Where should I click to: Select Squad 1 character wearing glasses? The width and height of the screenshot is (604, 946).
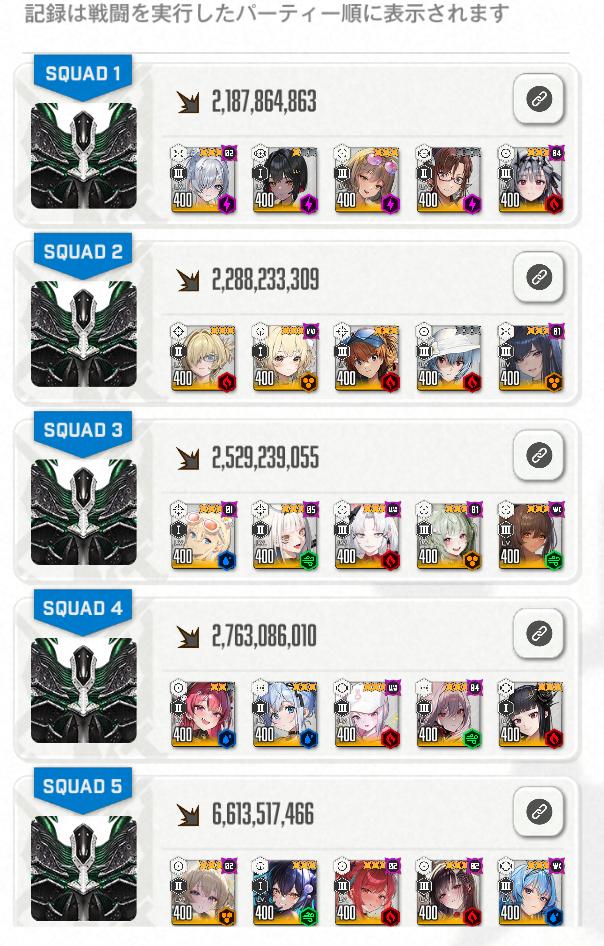(x=449, y=179)
